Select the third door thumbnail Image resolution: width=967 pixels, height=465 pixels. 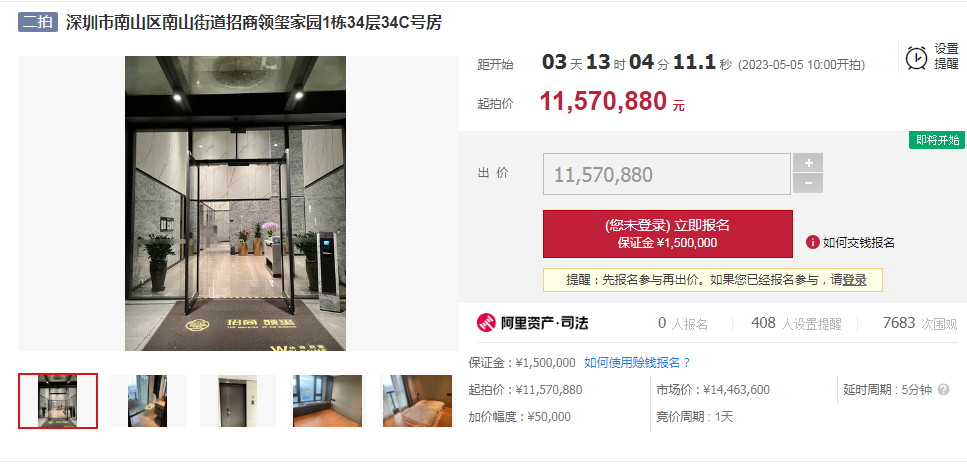tap(238, 401)
